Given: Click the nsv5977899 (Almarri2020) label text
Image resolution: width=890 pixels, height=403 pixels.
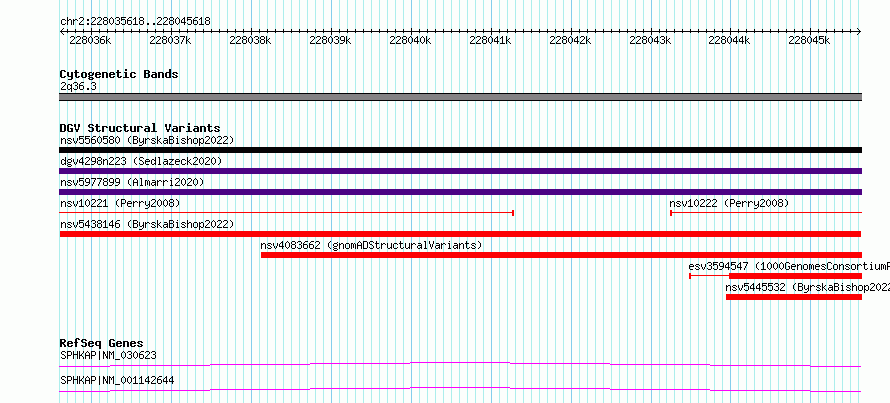Looking at the screenshot, I should [132, 182].
